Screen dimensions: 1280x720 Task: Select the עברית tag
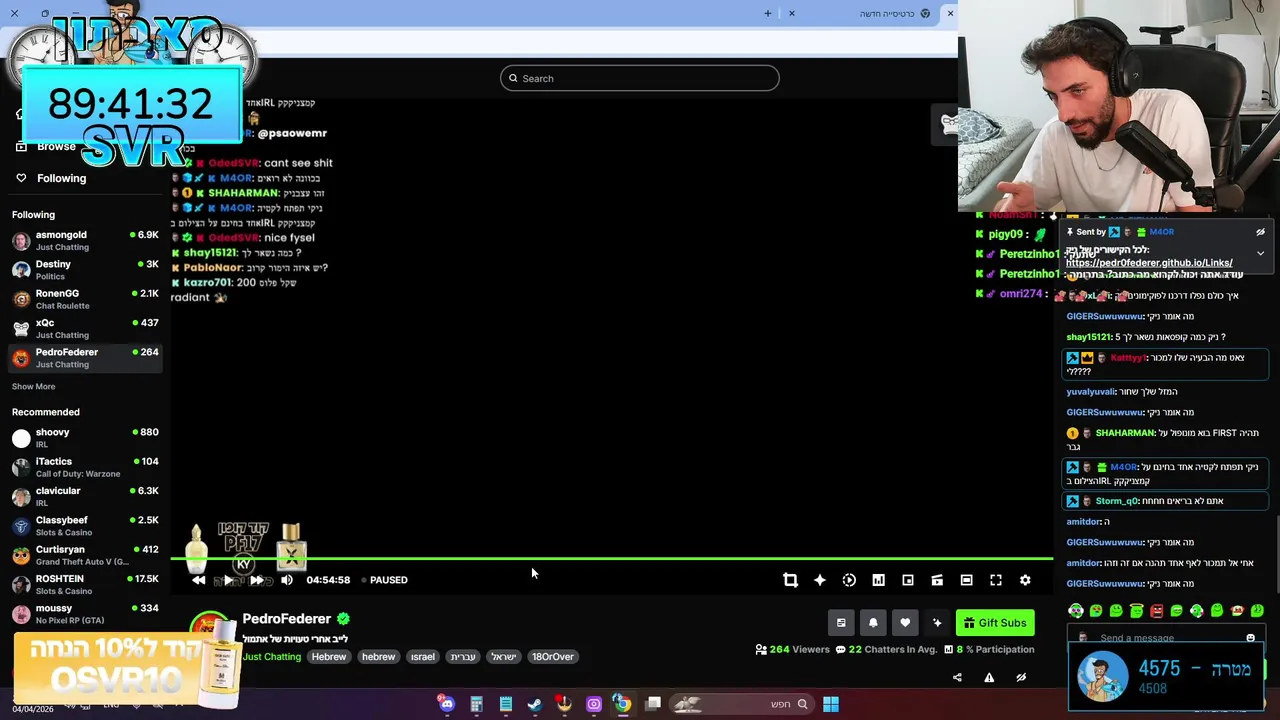(463, 657)
